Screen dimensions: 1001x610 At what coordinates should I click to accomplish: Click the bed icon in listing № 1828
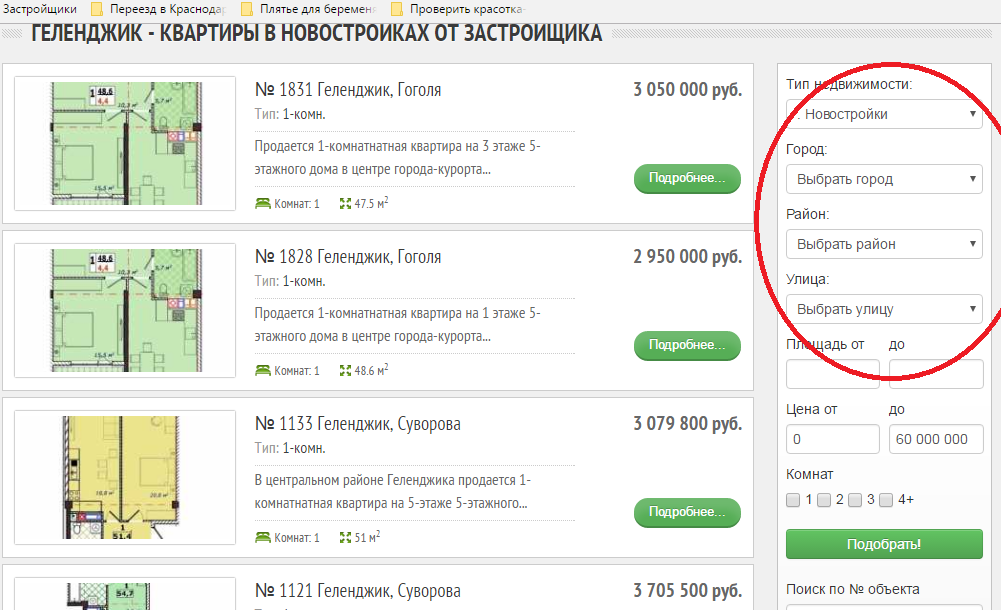(262, 371)
